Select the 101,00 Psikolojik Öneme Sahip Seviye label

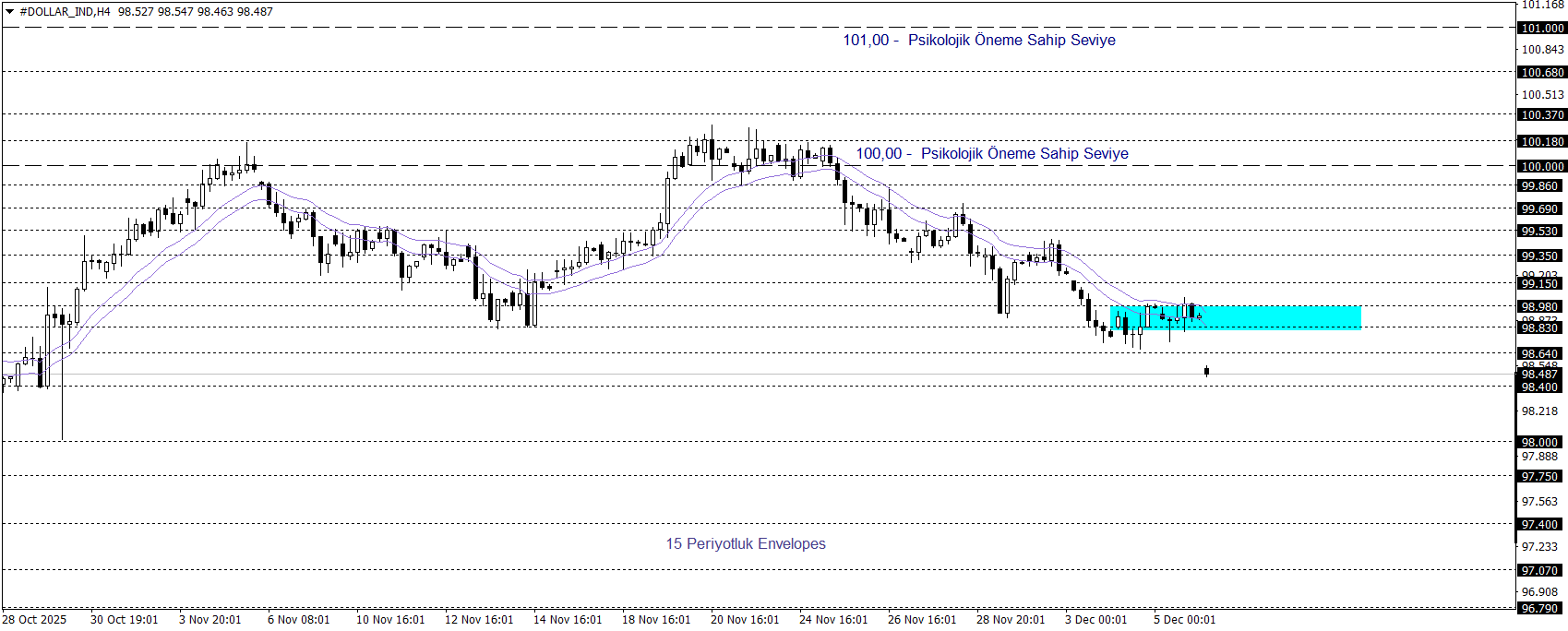978,41
